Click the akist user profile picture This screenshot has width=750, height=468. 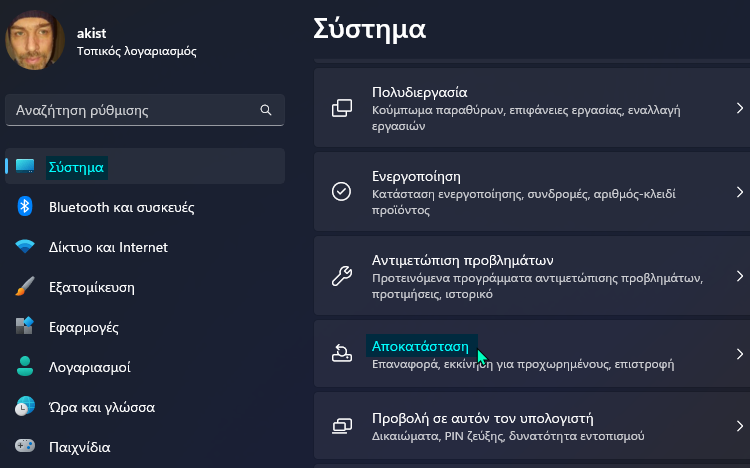coord(36,41)
